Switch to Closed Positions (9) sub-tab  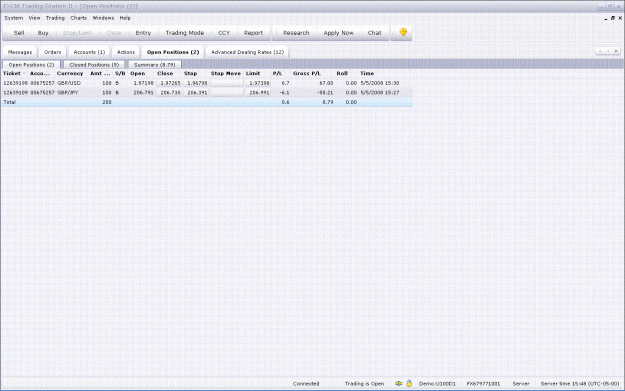94,65
